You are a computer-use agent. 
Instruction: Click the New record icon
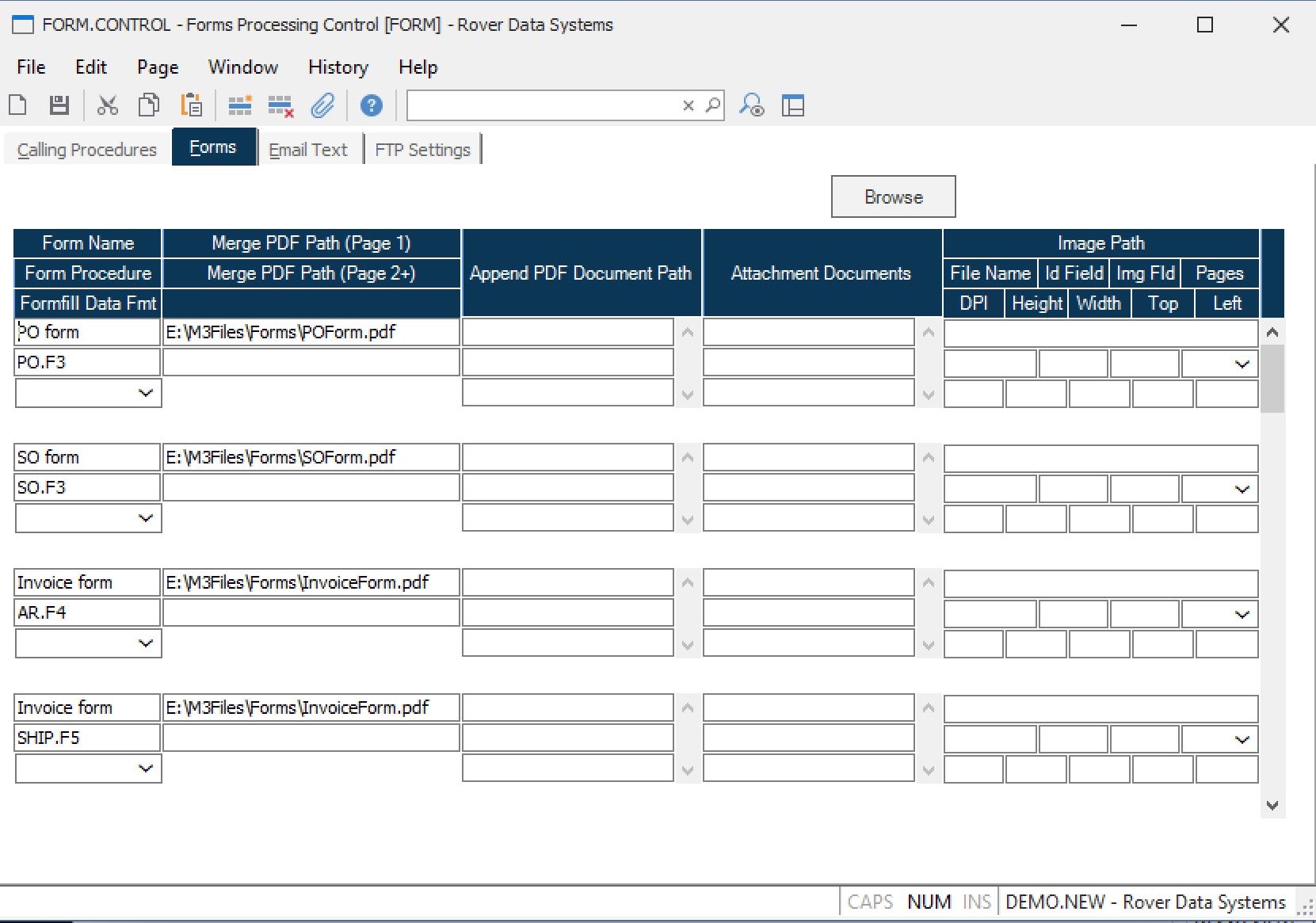[17, 105]
